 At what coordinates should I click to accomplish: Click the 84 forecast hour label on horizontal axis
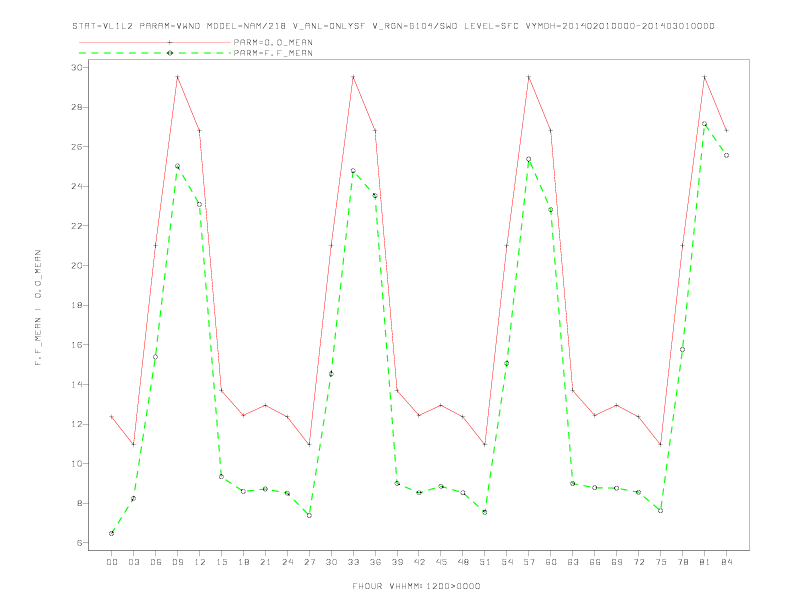tap(726, 562)
